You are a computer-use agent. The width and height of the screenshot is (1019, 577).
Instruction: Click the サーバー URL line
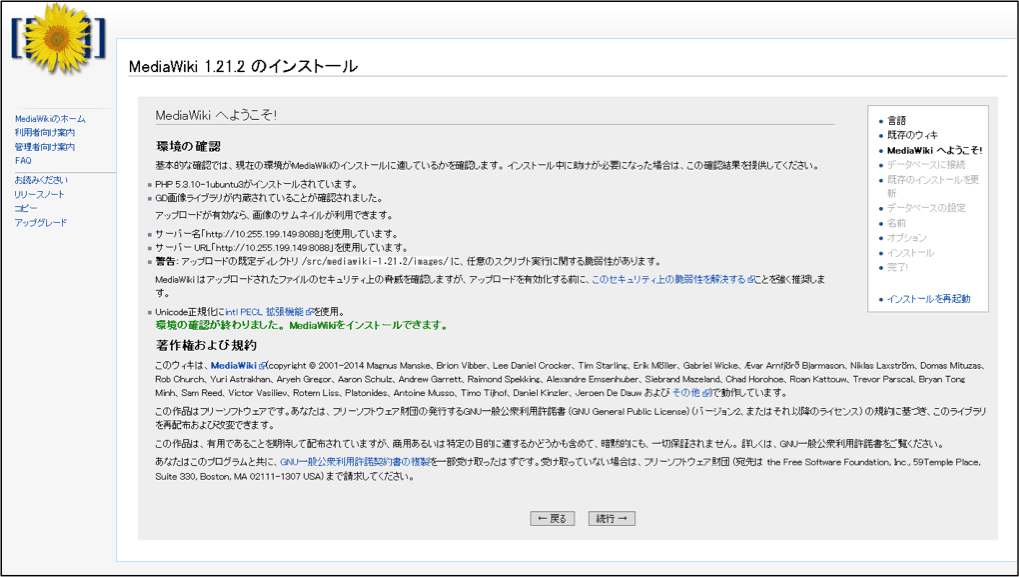[281, 248]
